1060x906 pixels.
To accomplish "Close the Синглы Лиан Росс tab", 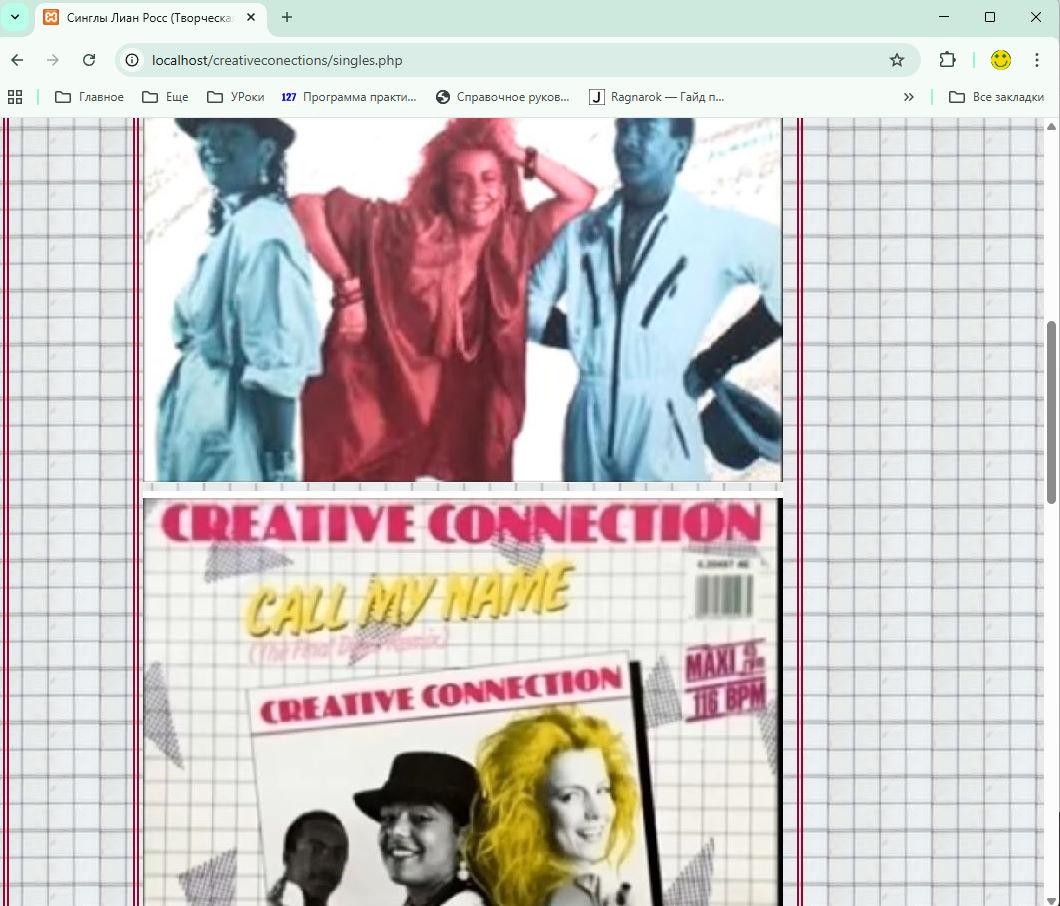I will pyautogui.click(x=251, y=18).
